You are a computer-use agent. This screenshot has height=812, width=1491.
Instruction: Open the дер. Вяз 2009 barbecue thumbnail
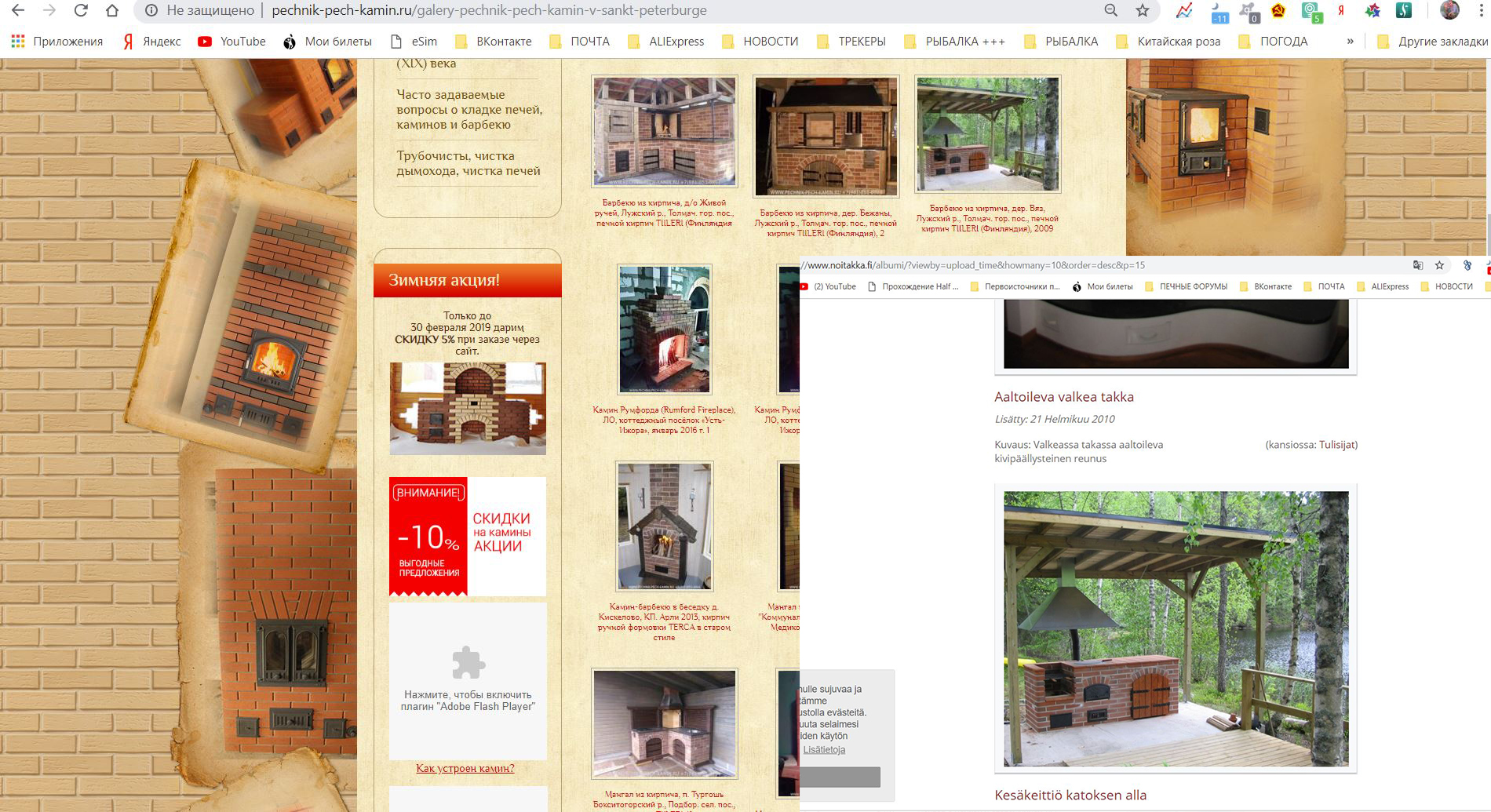click(x=988, y=134)
